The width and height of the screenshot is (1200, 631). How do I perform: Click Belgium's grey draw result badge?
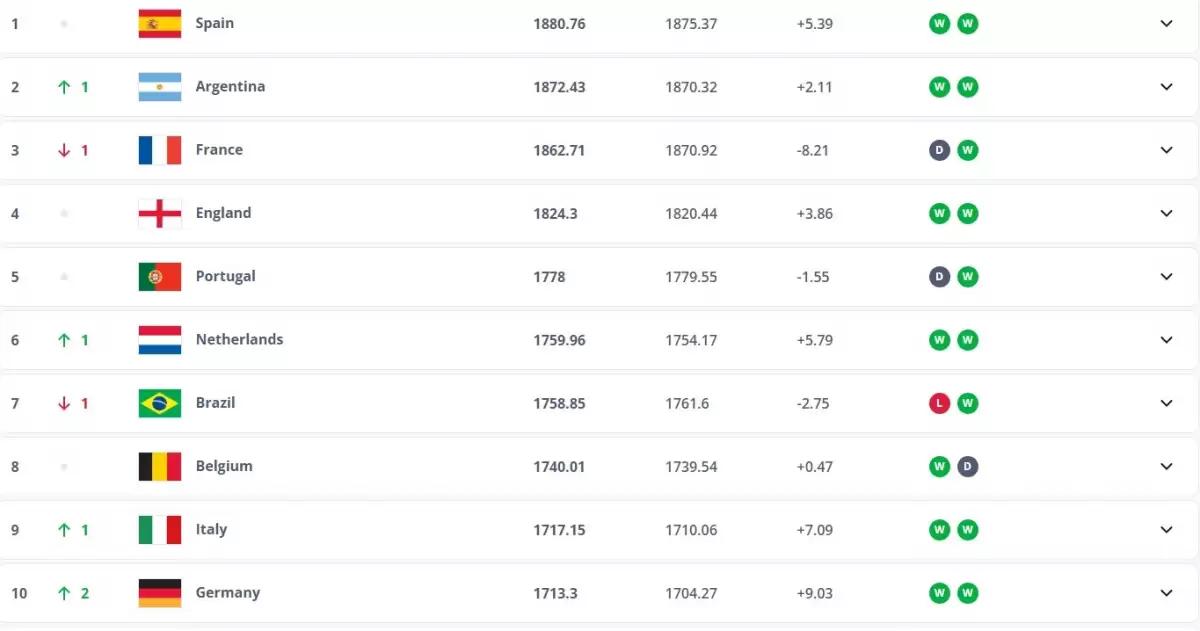coord(967,466)
